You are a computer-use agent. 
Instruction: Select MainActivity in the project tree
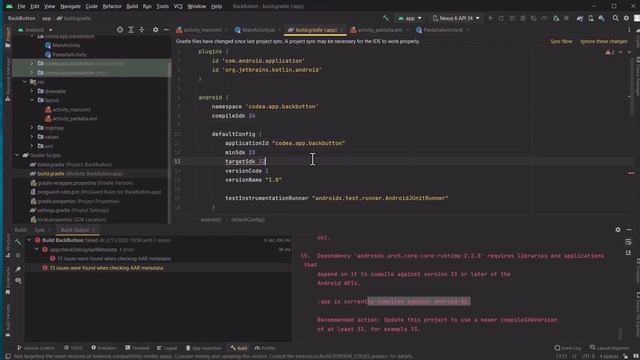click(x=62, y=45)
